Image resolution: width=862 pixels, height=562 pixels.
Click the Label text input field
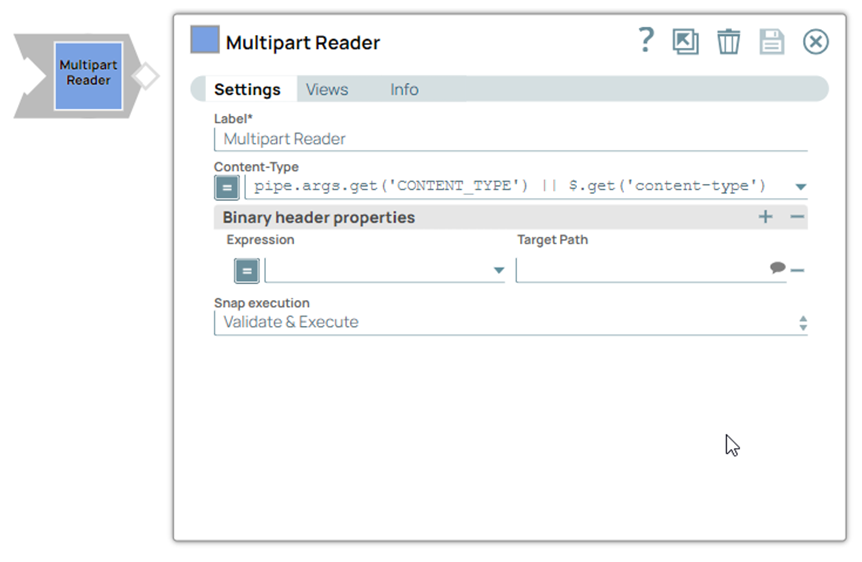click(510, 140)
